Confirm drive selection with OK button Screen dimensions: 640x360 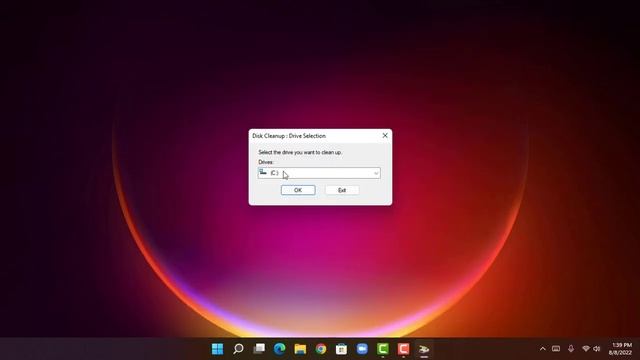point(298,190)
